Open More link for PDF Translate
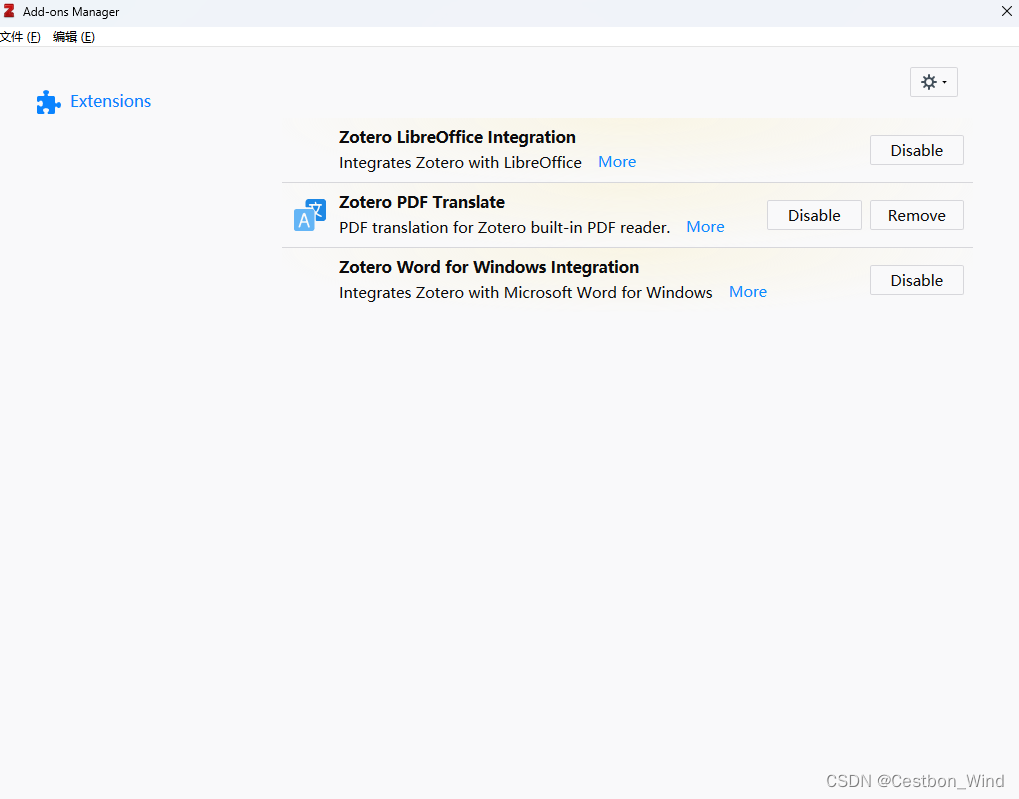The image size is (1019, 799). pyautogui.click(x=705, y=227)
